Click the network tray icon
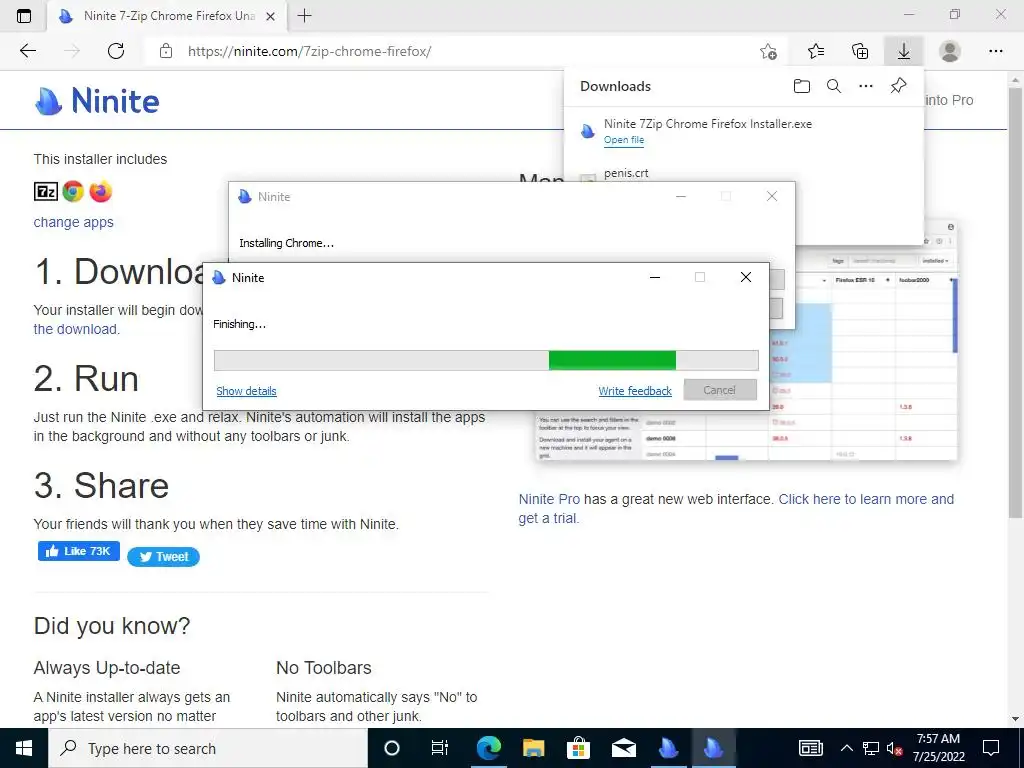Viewport: 1024px width, 768px height. click(x=871, y=748)
